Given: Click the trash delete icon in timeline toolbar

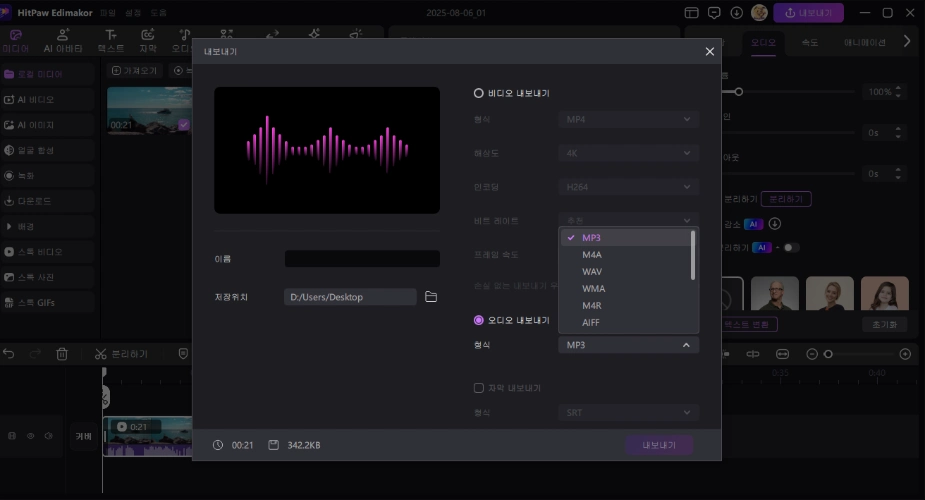Looking at the screenshot, I should [x=62, y=354].
